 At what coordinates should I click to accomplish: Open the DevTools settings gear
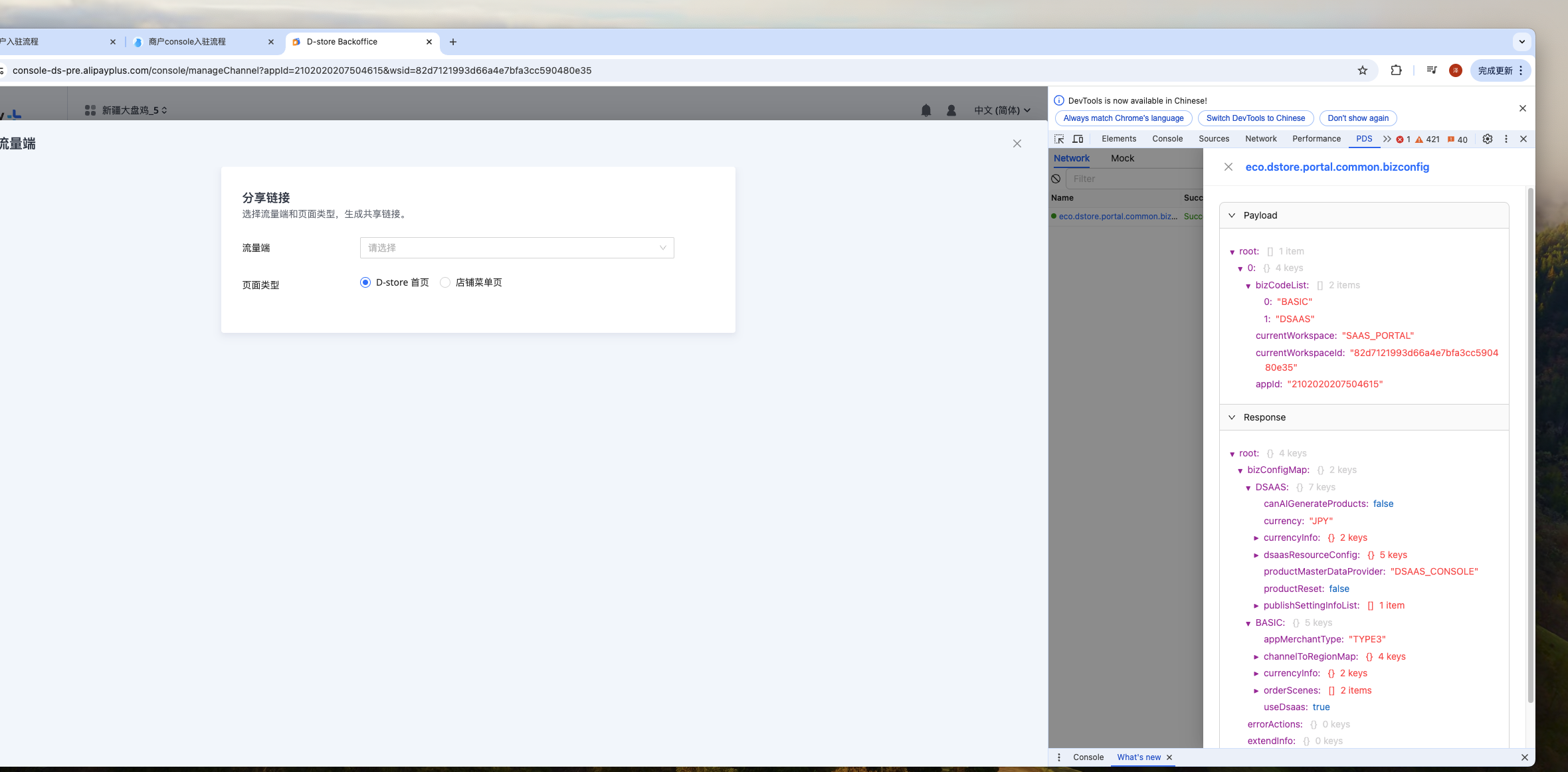coord(1488,139)
